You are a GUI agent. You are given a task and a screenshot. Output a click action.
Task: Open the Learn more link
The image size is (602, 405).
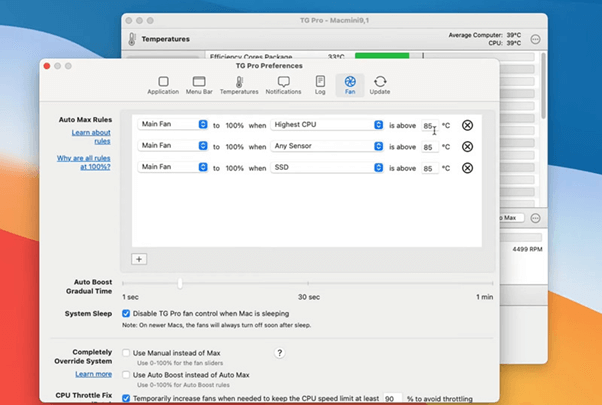pyautogui.click(x=94, y=374)
